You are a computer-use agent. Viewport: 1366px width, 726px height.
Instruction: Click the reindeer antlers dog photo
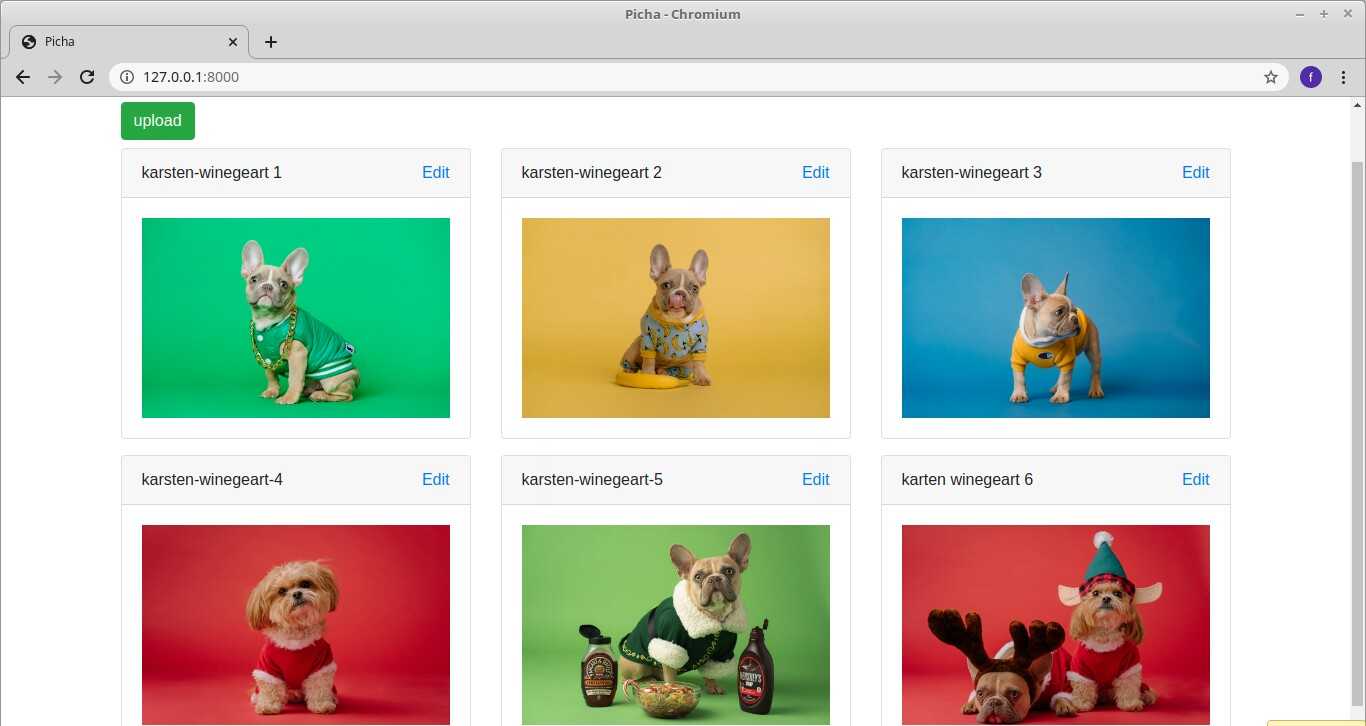(1055, 624)
